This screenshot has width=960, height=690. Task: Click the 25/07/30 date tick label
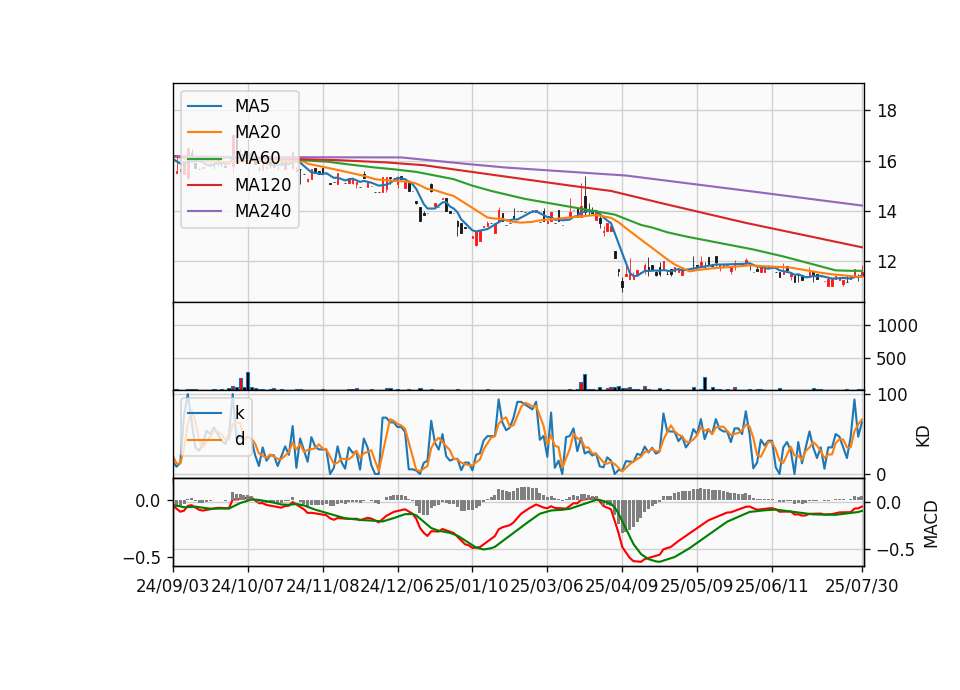[862, 586]
